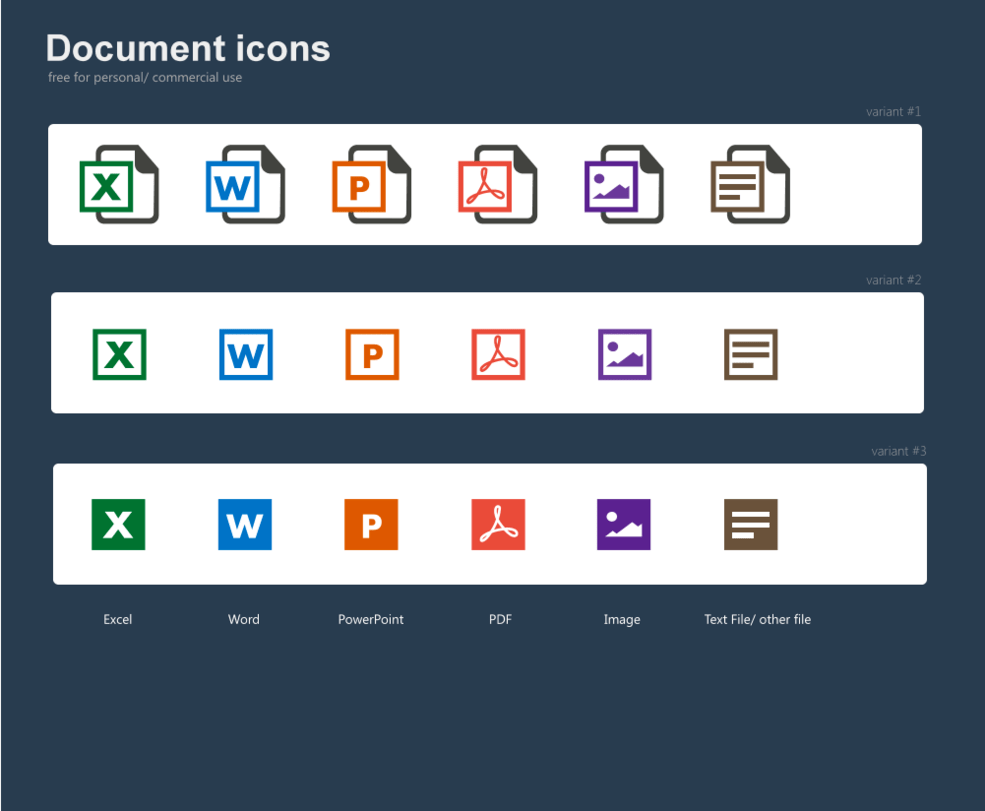Select the outlined Image icon in variant #2
The height and width of the screenshot is (811, 985).
(623, 354)
